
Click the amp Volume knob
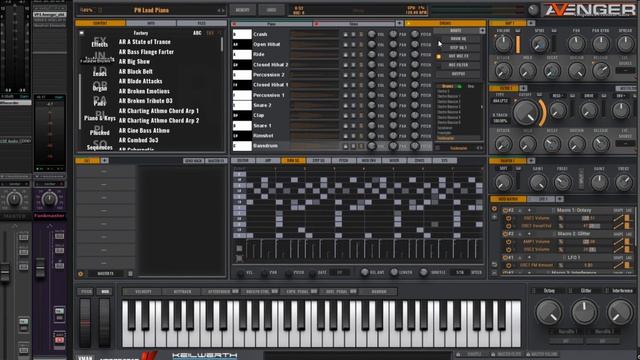point(504,44)
